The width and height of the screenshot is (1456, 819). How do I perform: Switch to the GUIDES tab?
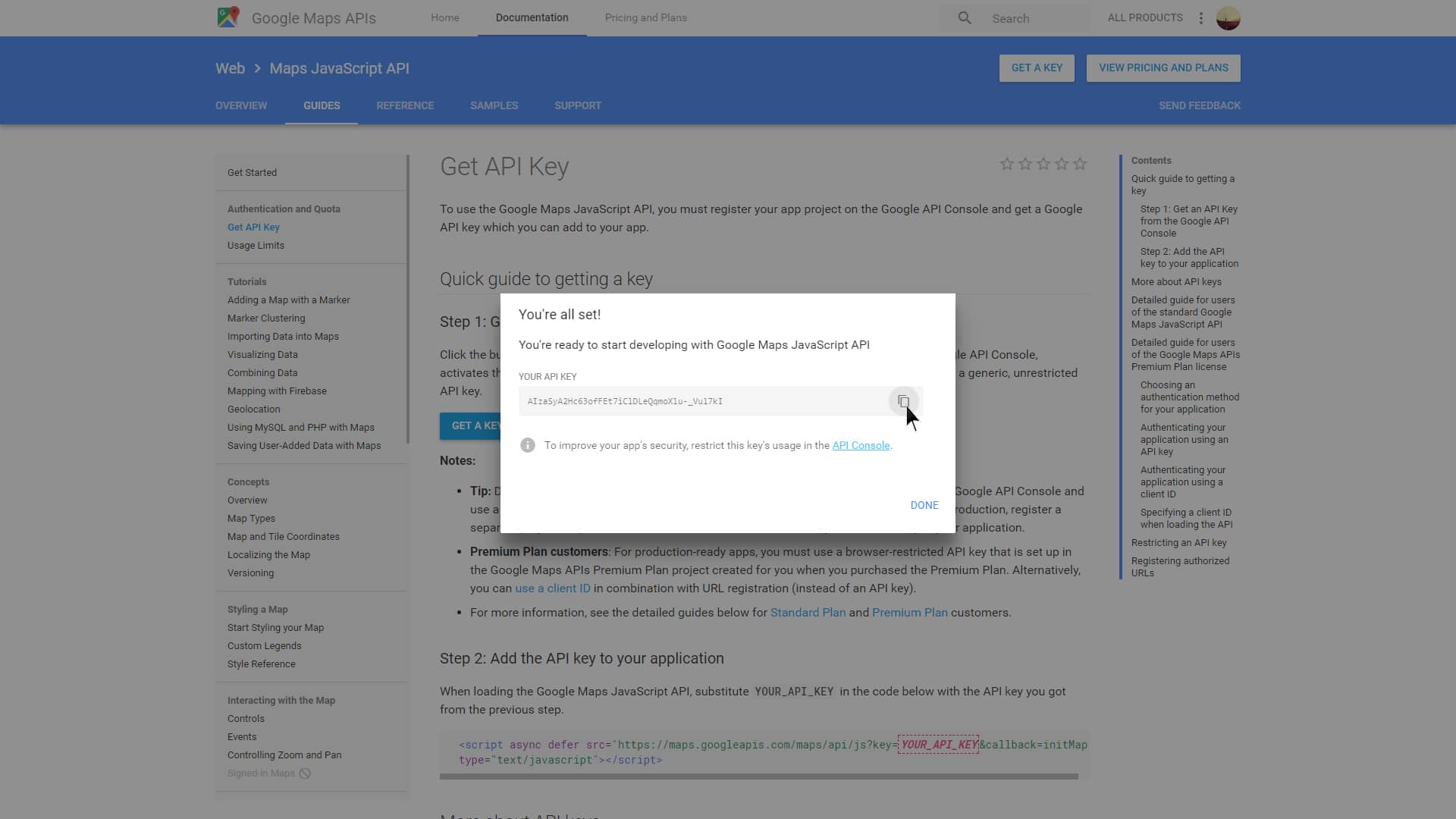tap(322, 105)
